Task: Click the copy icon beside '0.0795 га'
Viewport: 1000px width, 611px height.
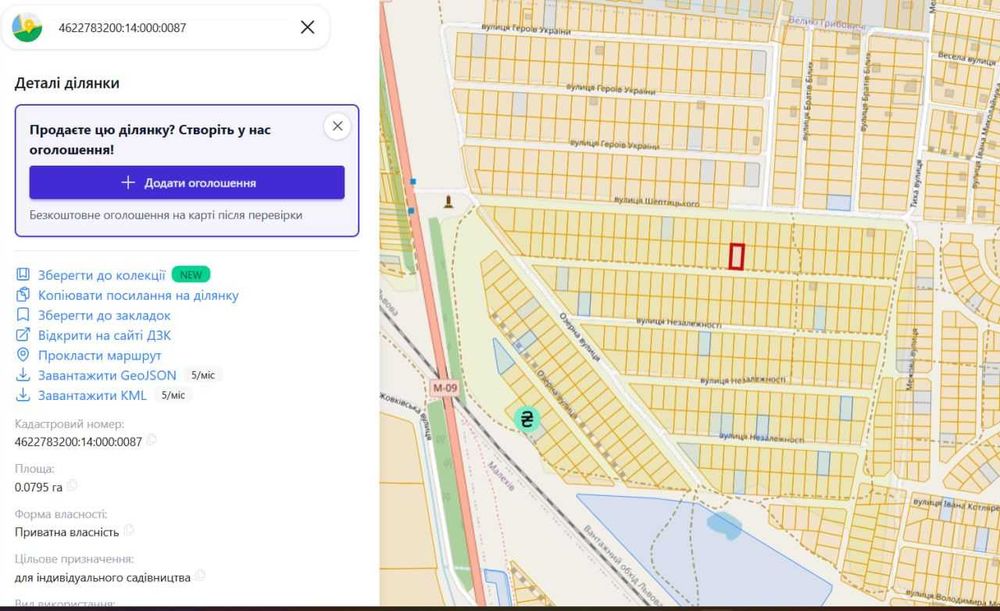Action: pyautogui.click(x=72, y=485)
